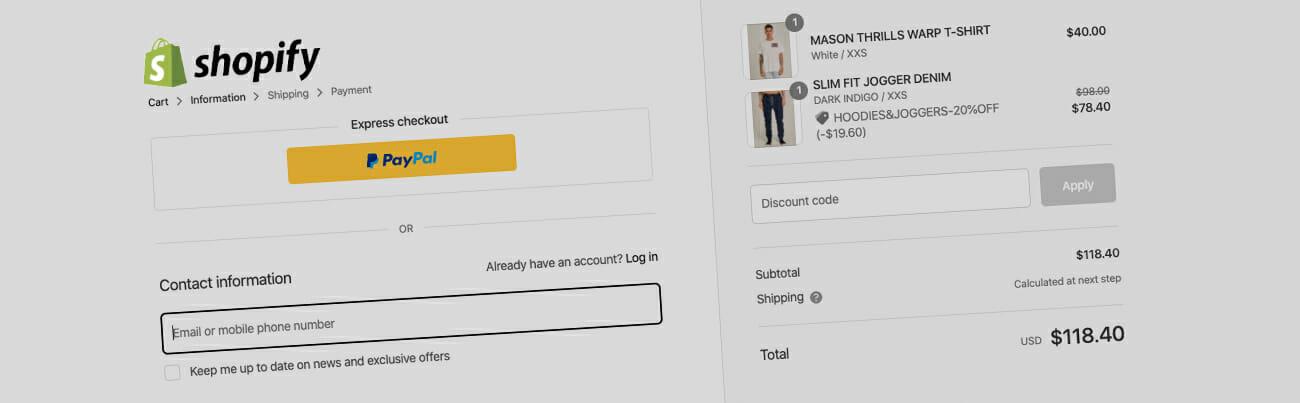The height and width of the screenshot is (403, 1300).
Task: Open the Slim Fit Jogger Denim thumbnail
Action: click(774, 120)
